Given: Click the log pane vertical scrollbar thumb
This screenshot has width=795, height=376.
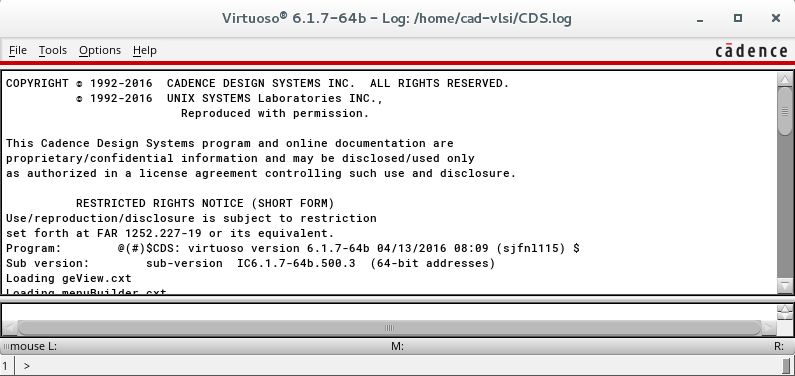Looking at the screenshot, I should point(785,111).
